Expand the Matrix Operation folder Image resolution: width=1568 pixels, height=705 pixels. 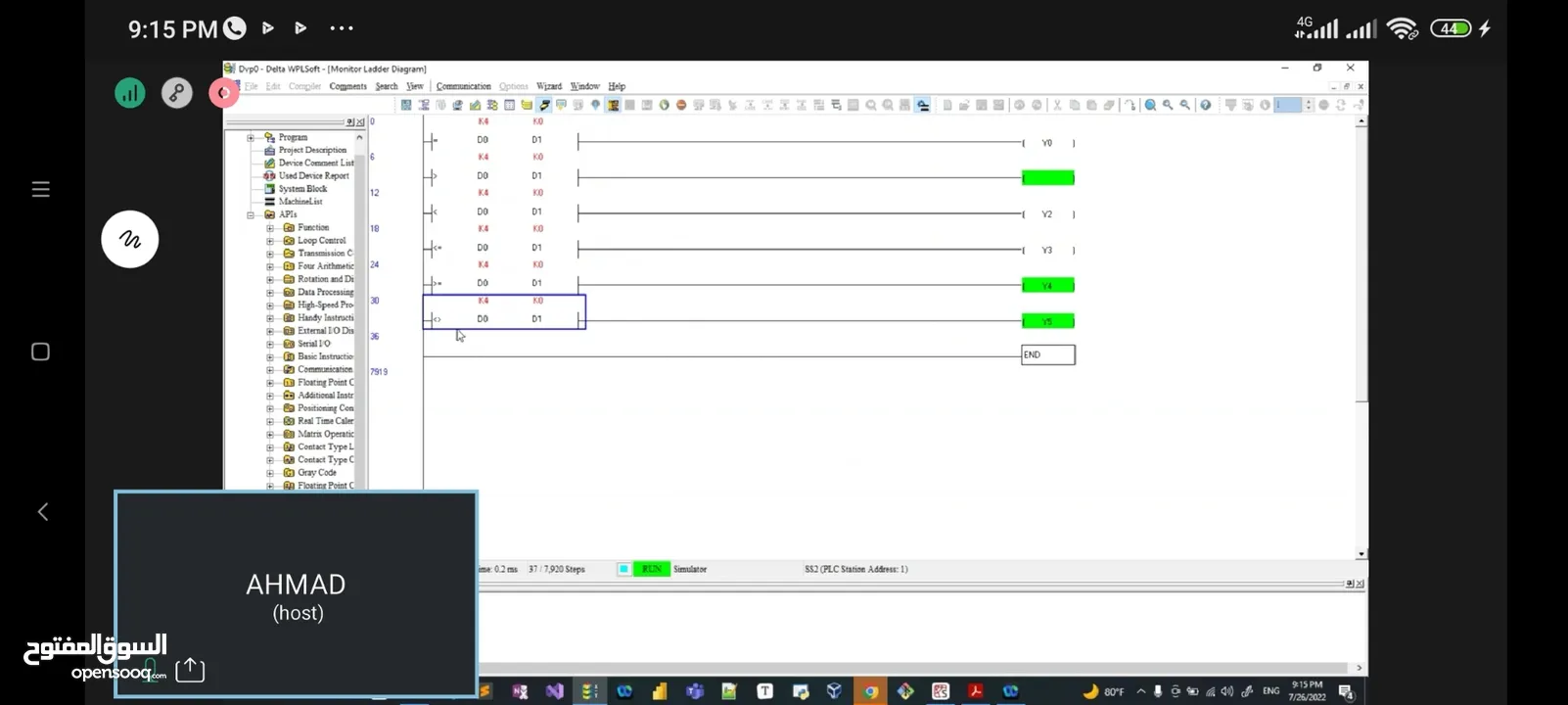(x=270, y=434)
